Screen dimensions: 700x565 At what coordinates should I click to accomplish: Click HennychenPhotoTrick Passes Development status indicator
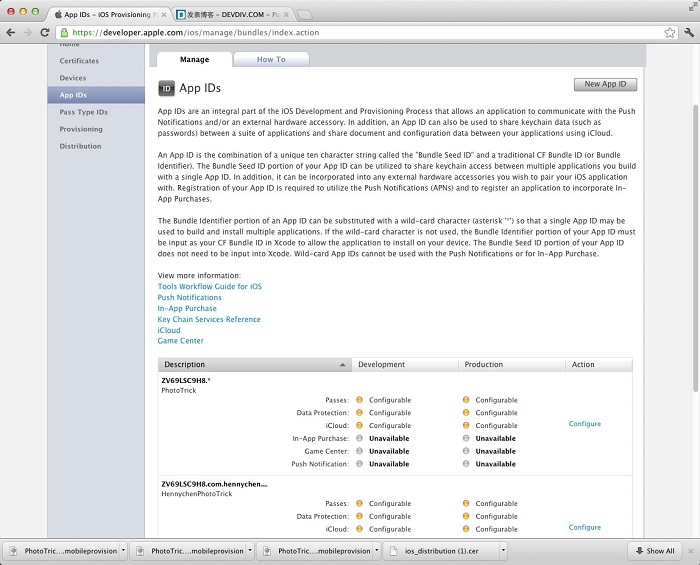359,503
